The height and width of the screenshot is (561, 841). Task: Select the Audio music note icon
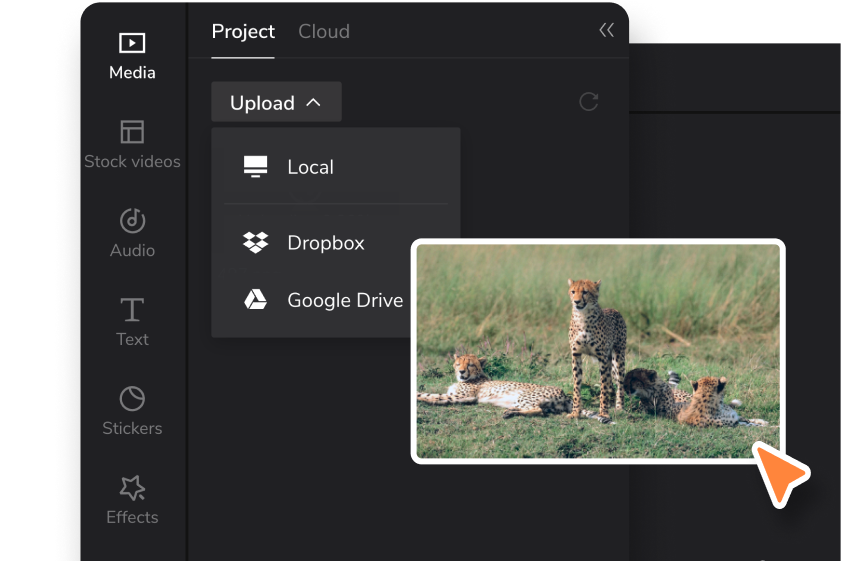pyautogui.click(x=132, y=221)
